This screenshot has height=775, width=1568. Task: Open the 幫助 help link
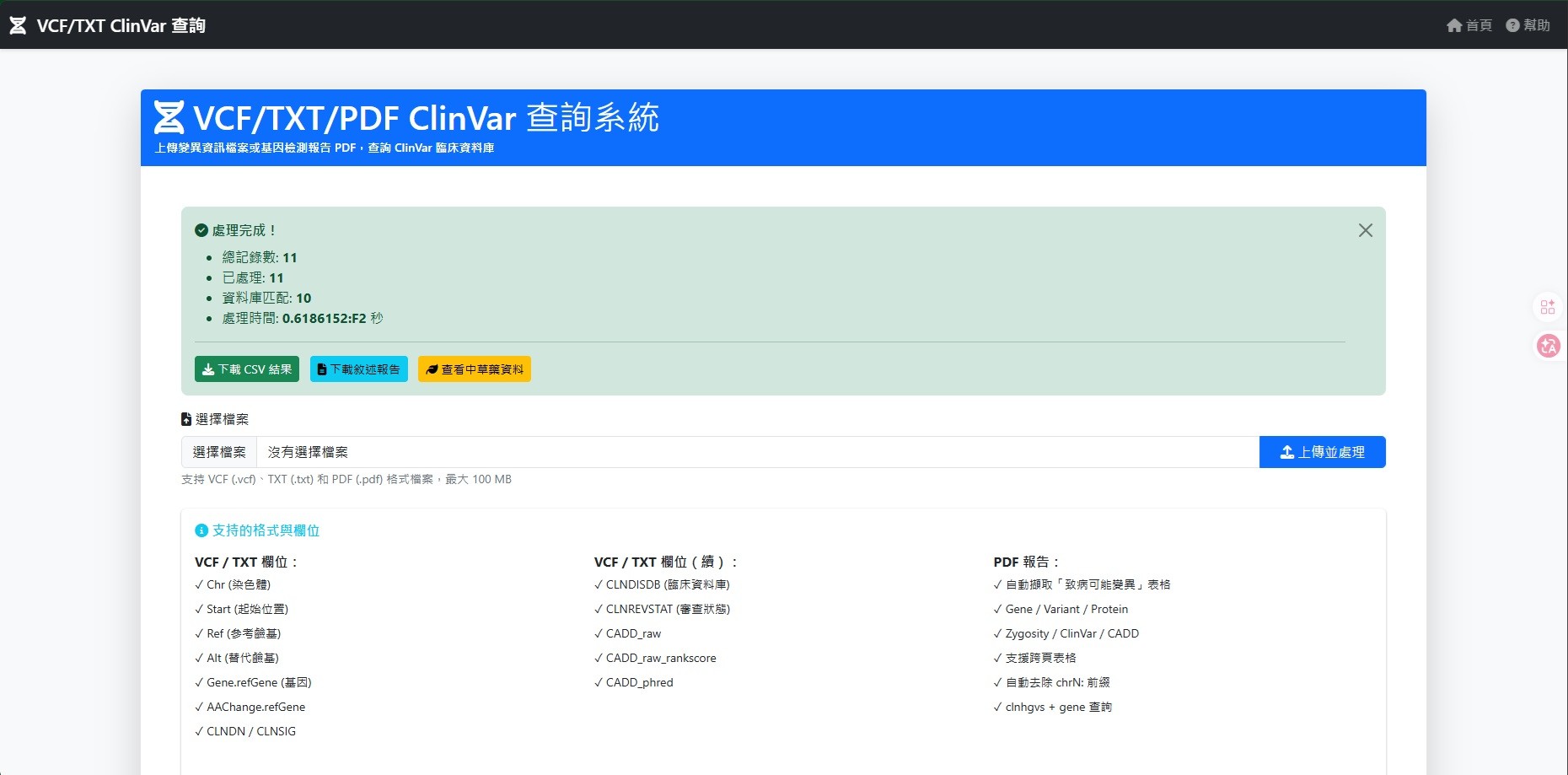(1528, 25)
